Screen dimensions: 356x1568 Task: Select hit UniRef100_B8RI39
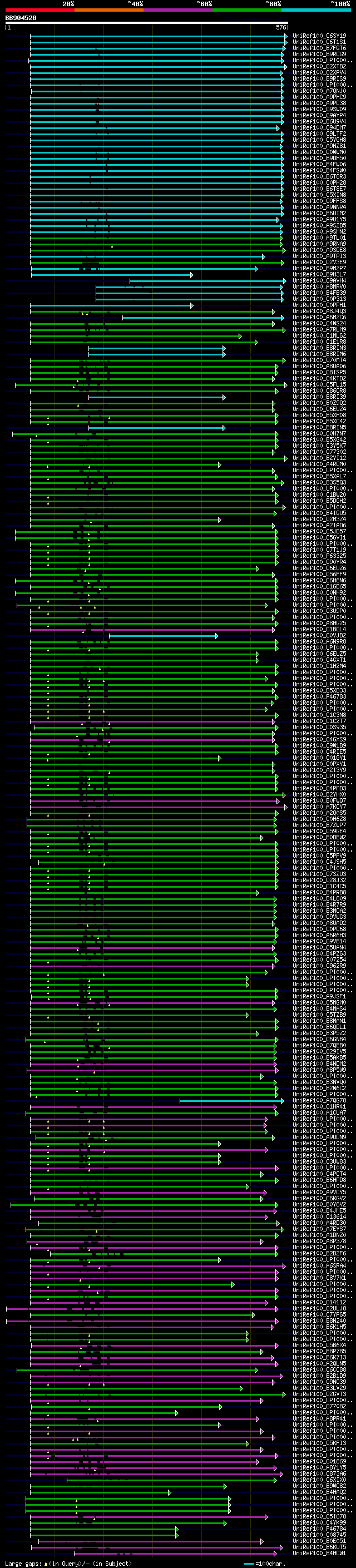(319, 397)
